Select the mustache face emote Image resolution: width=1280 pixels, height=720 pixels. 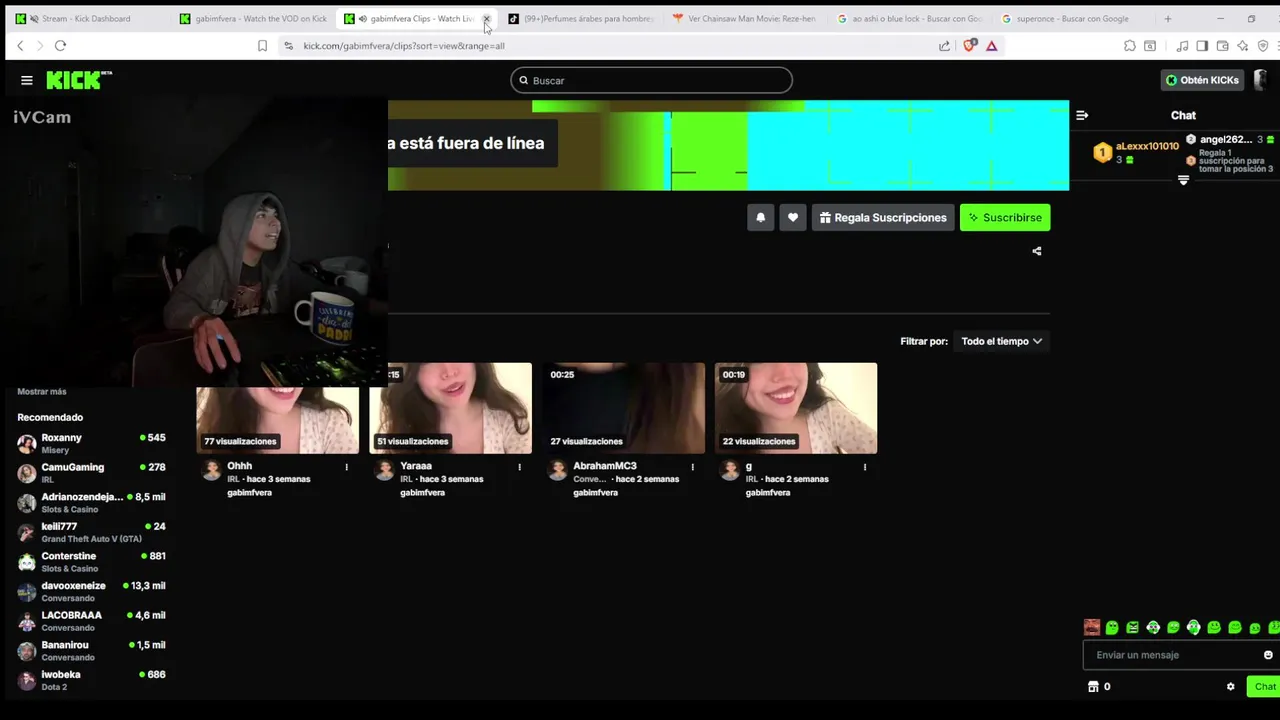tap(1092, 627)
